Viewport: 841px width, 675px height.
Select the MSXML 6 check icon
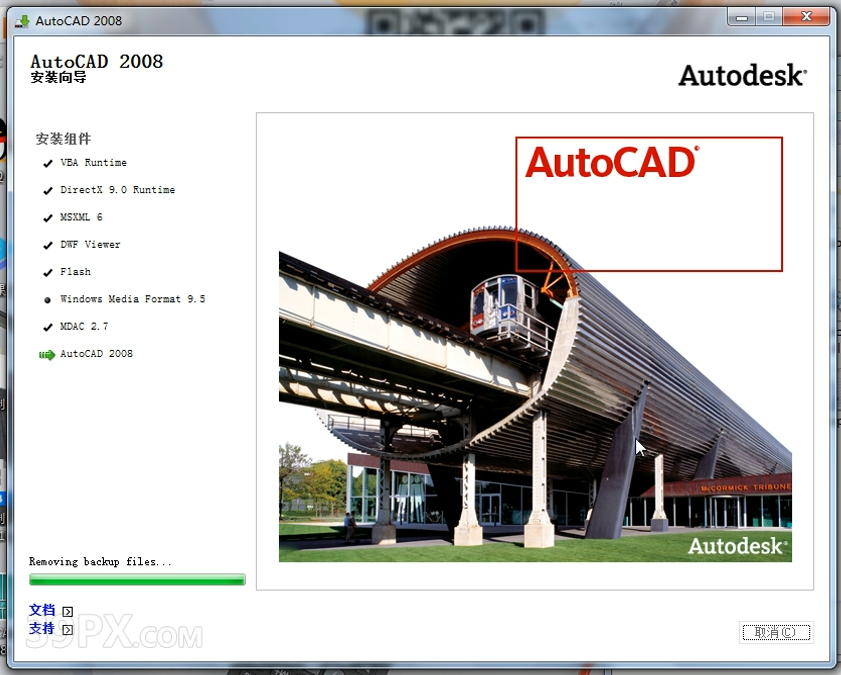pyautogui.click(x=47, y=217)
